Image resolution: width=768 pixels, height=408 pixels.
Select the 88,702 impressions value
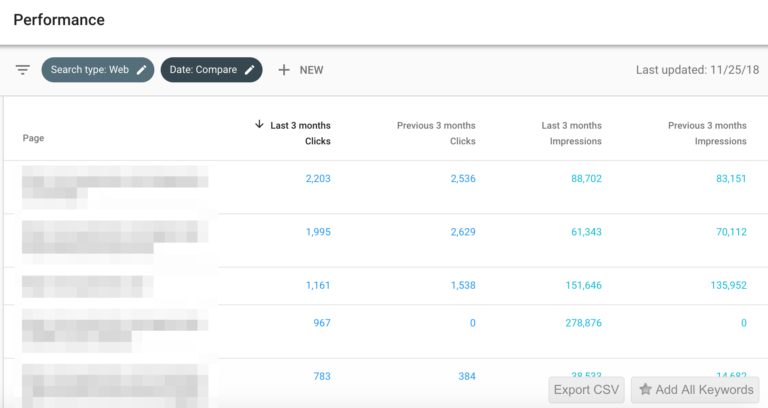(586, 179)
